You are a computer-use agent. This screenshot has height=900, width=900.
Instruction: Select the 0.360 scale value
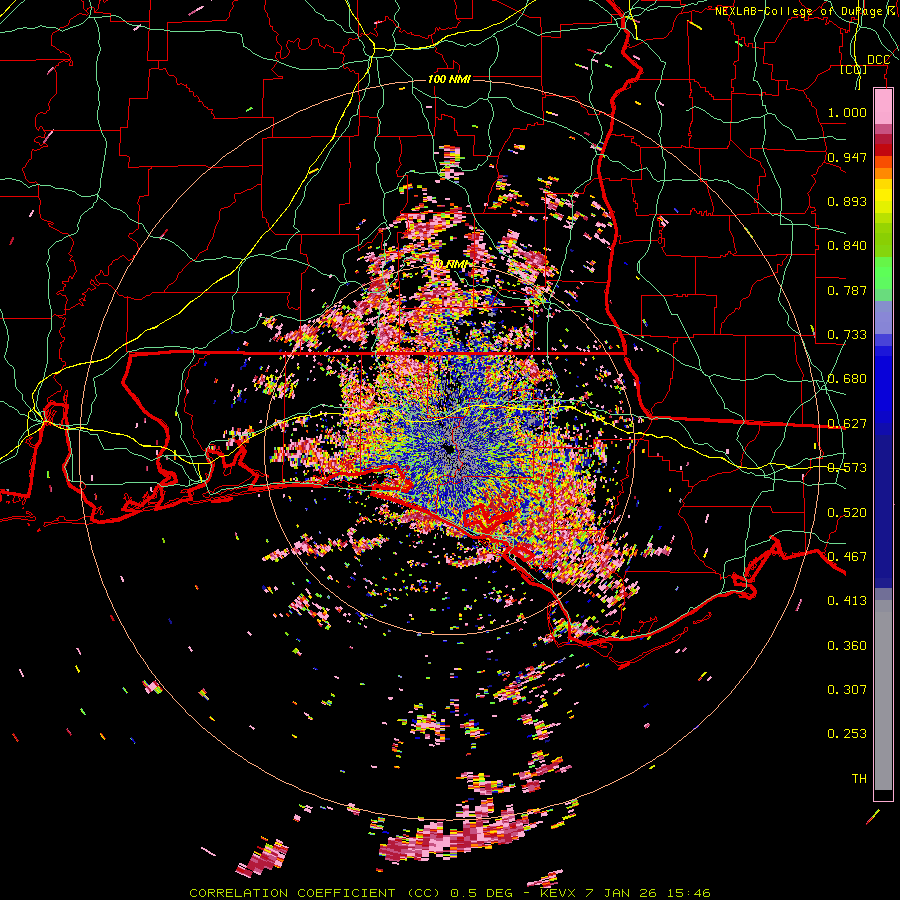tap(847, 646)
